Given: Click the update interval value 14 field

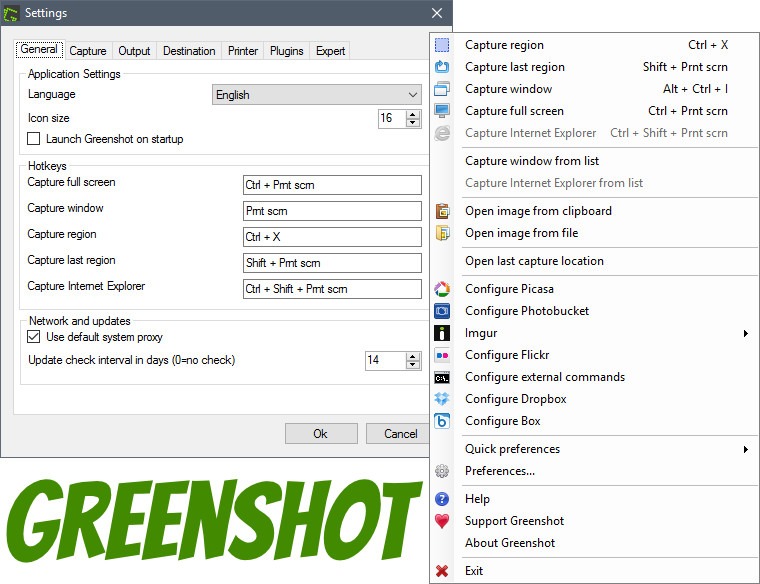Looking at the screenshot, I should click(385, 360).
